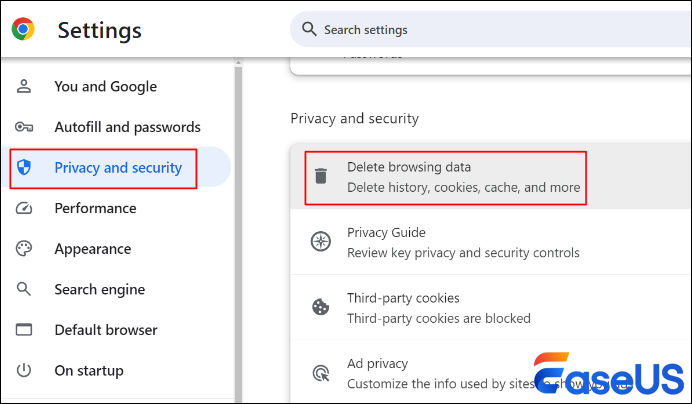Click the Third-party cookies cookie icon
This screenshot has width=692, height=404.
[321, 308]
